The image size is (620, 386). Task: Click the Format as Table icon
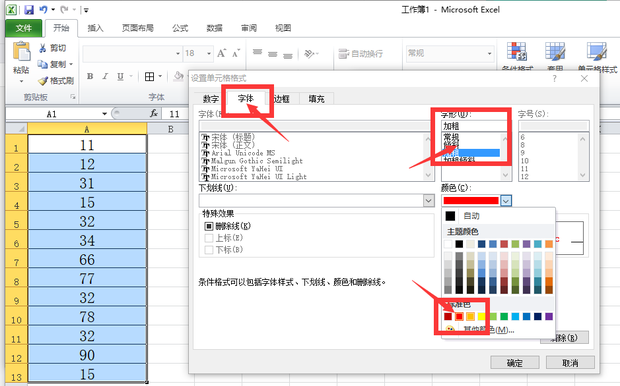click(x=555, y=51)
